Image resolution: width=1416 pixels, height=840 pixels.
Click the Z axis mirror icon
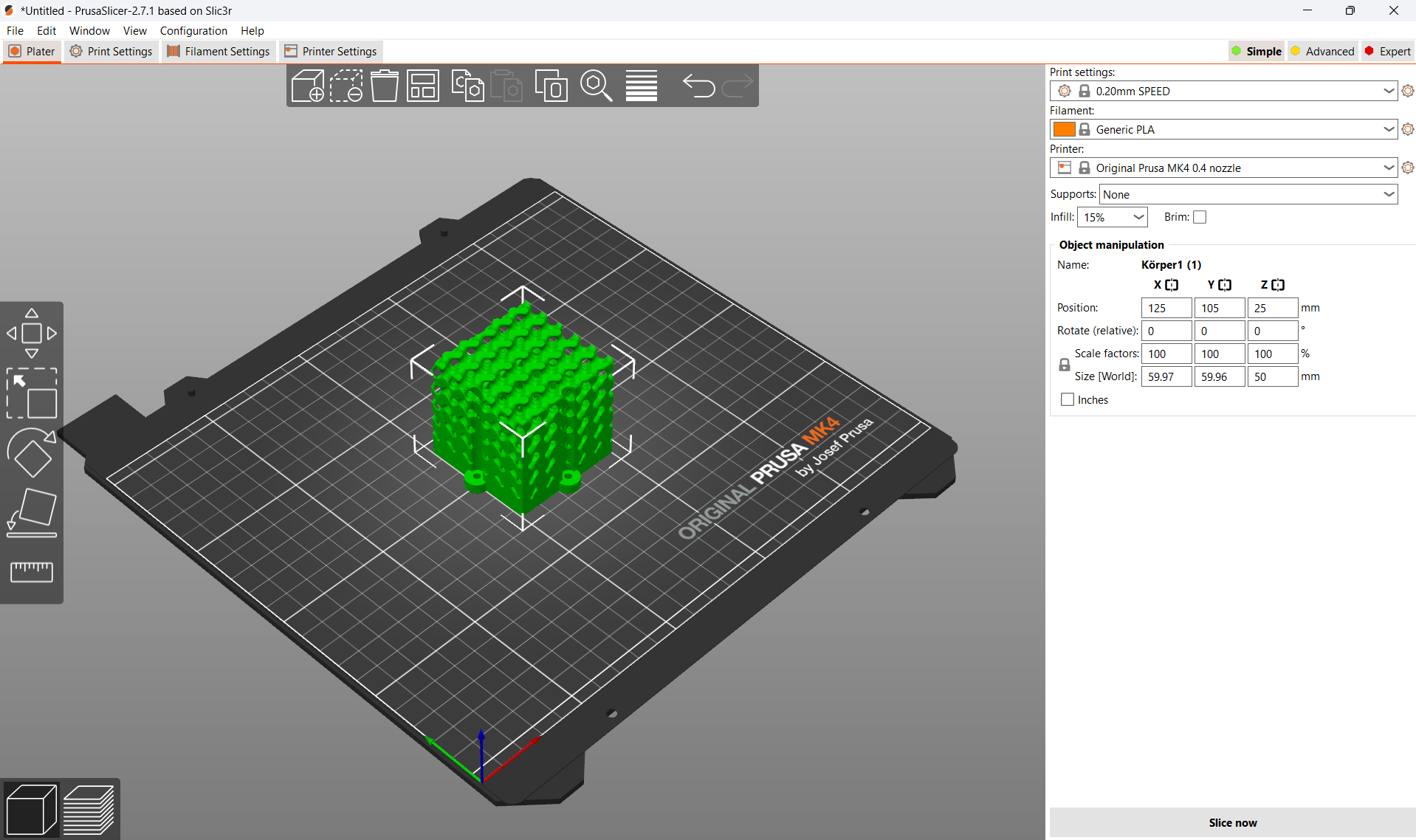pyautogui.click(x=1279, y=285)
